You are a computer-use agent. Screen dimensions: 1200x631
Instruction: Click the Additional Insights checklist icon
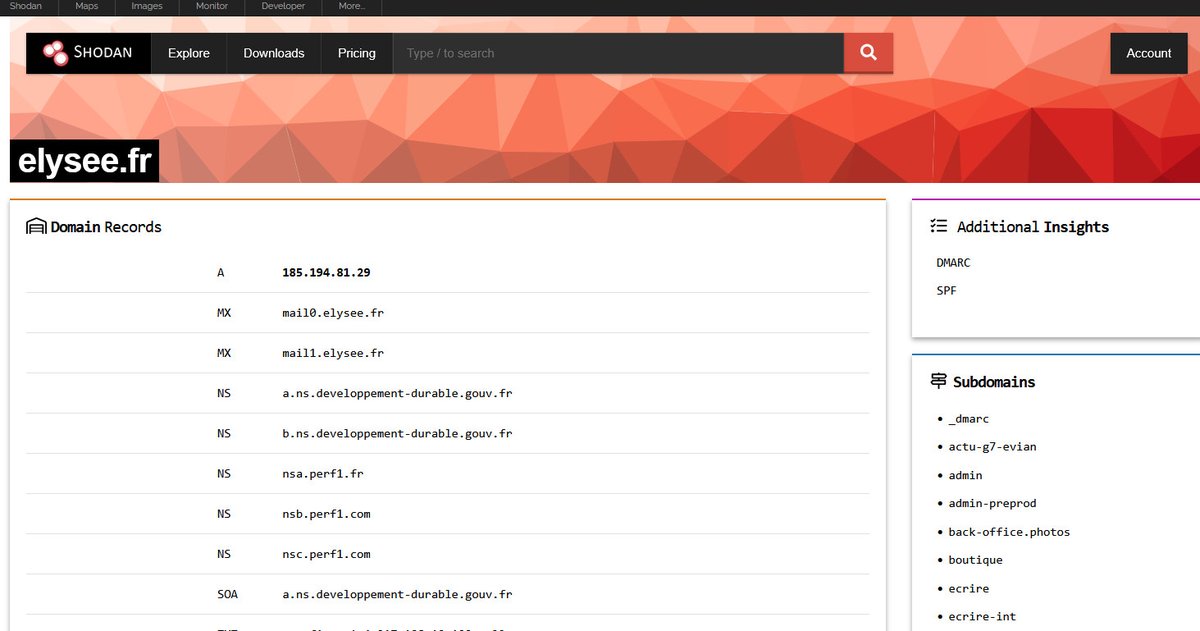tap(938, 227)
